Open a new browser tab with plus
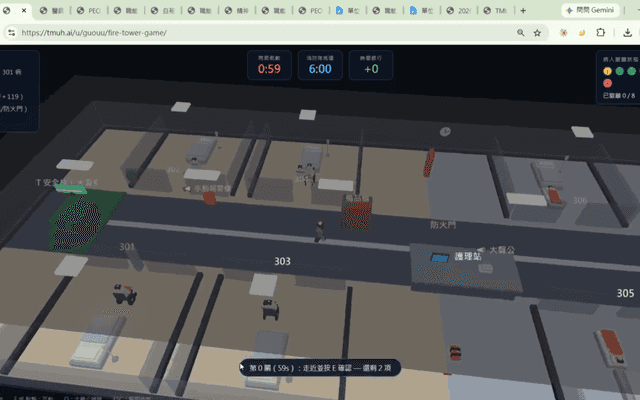The image size is (640, 400). (523, 11)
